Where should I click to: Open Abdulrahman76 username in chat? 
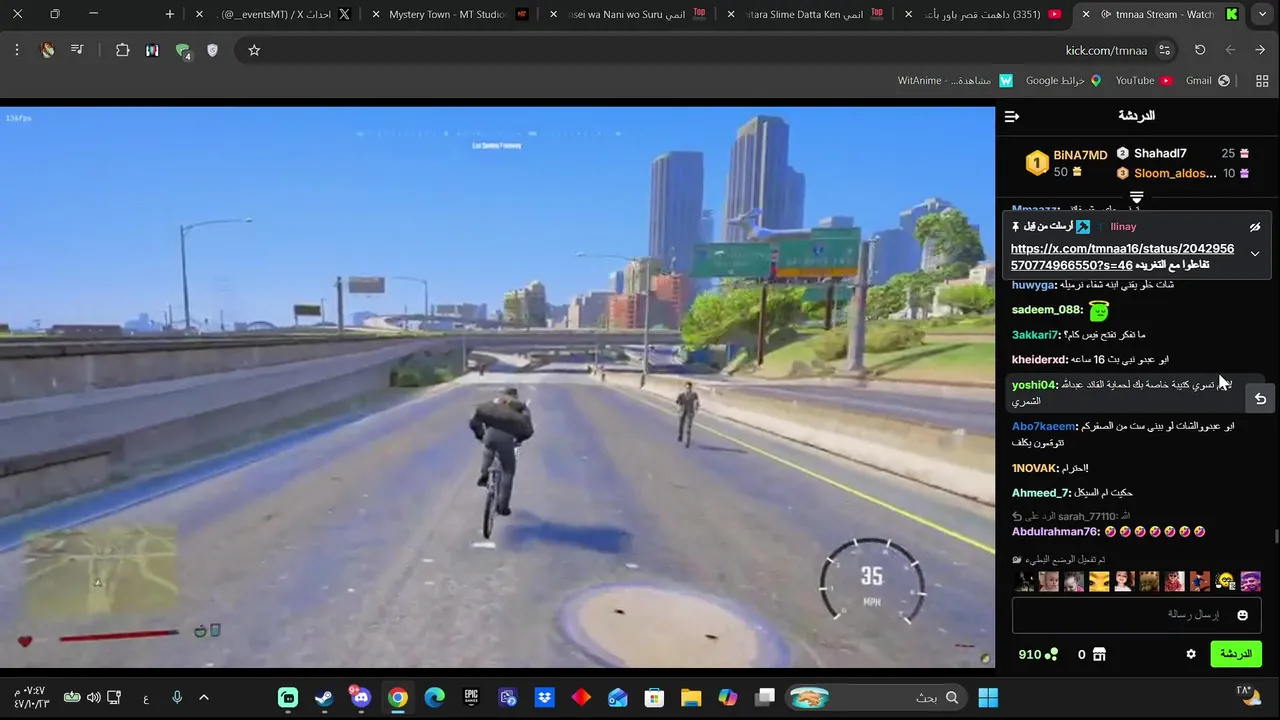click(1055, 532)
